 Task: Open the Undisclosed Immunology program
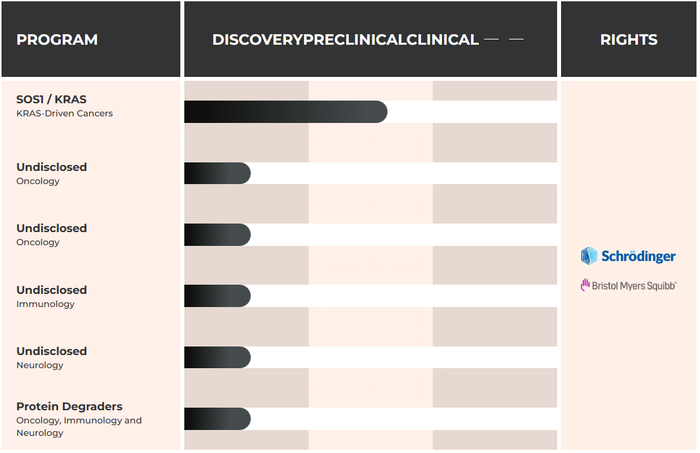pos(51,290)
